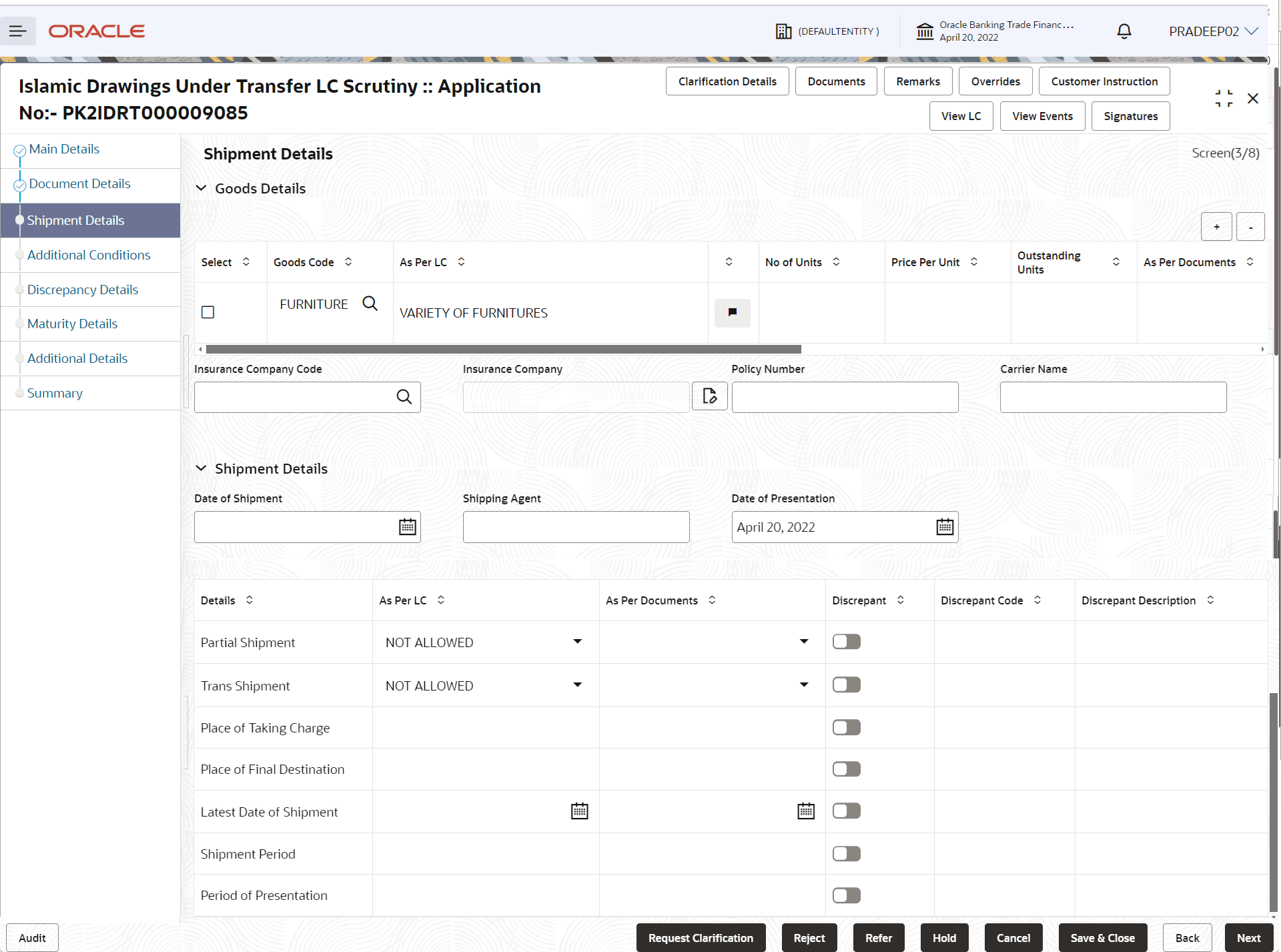
Task: Select the checkbox for the FURNITURE goods row
Action: (x=207, y=312)
